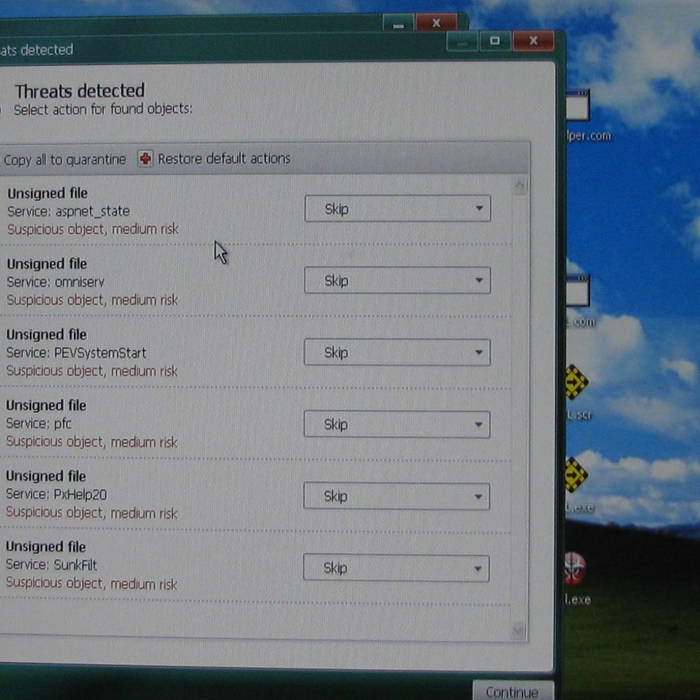Viewport: 700px width, 700px height.
Task: Click 'Unsigned file' heading above aspnet_state
Action: pos(47,193)
